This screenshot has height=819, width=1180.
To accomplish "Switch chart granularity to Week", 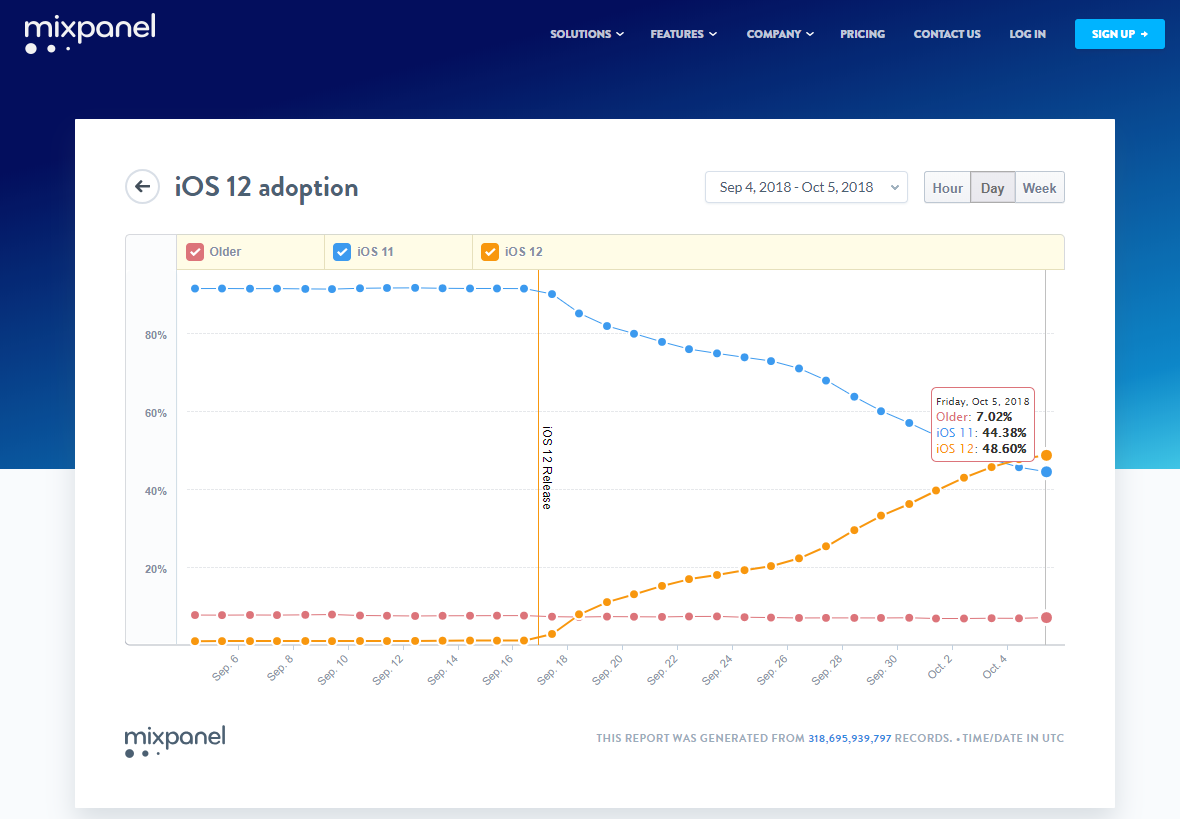I will [1039, 188].
